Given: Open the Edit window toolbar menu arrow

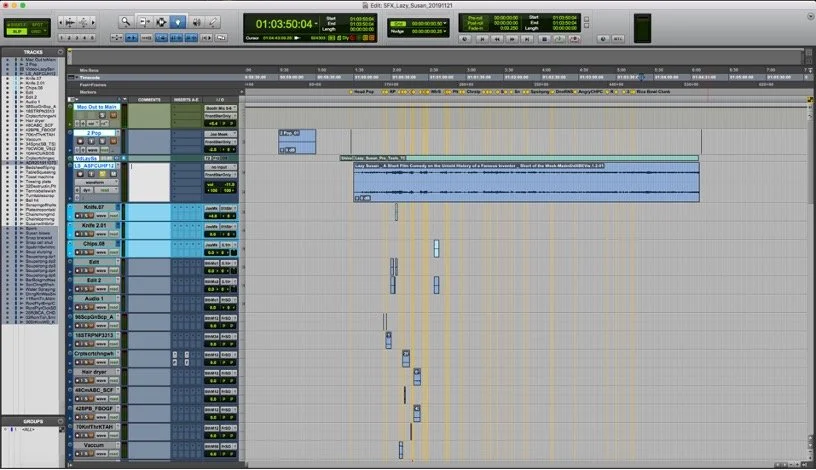Looking at the screenshot, I should [x=810, y=17].
